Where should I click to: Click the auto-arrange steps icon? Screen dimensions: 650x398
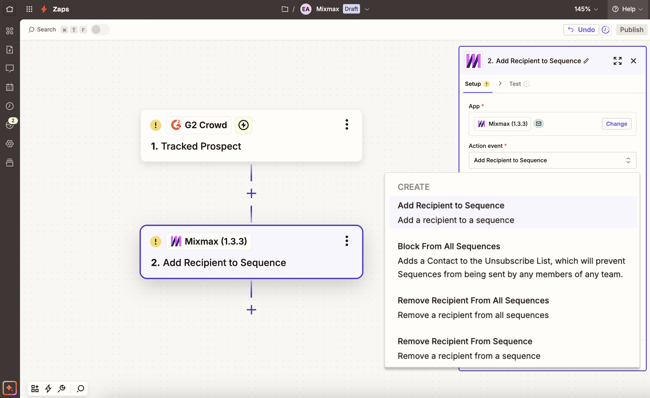pyautogui.click(x=35, y=388)
